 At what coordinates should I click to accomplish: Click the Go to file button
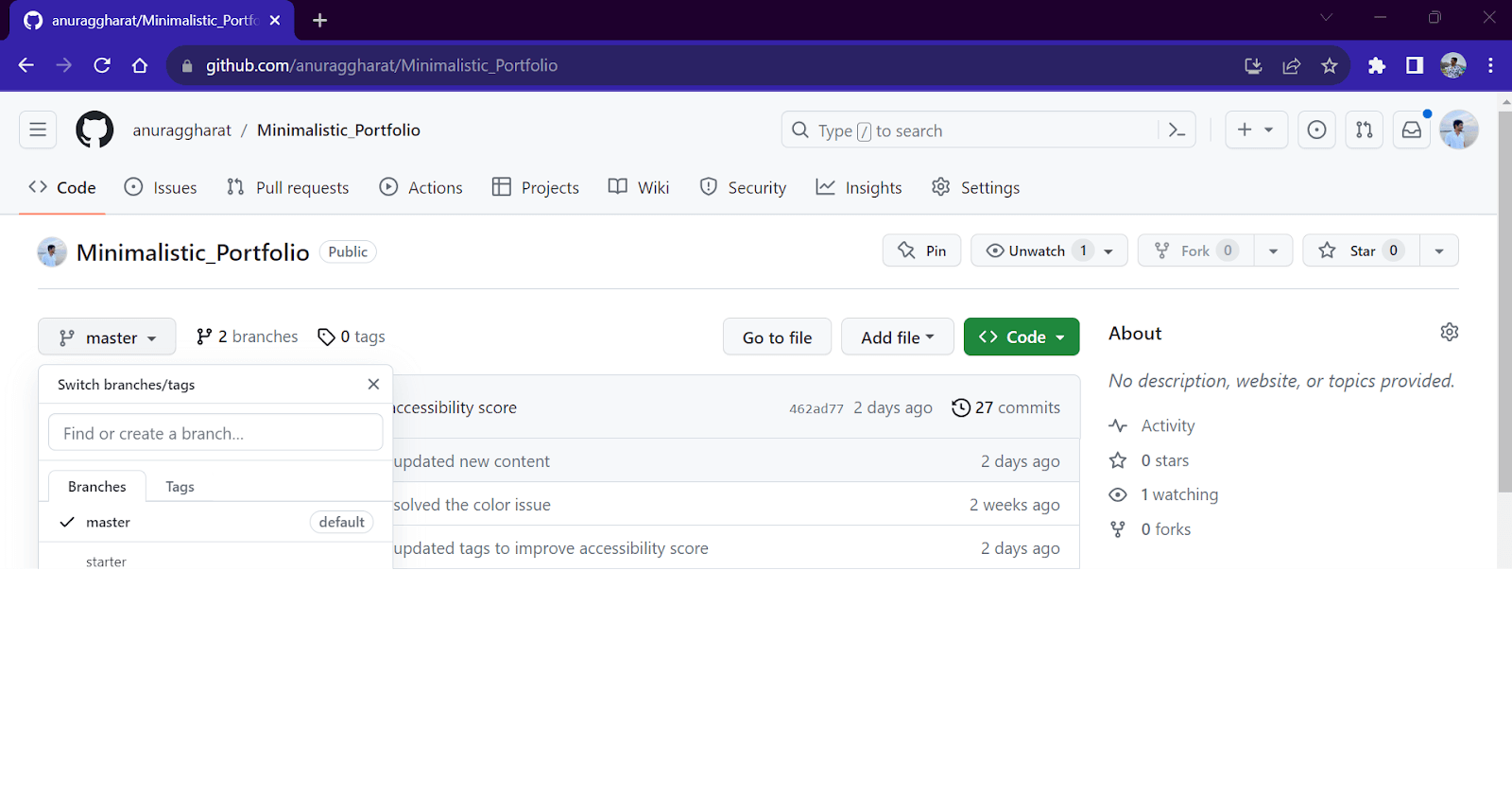(x=777, y=337)
